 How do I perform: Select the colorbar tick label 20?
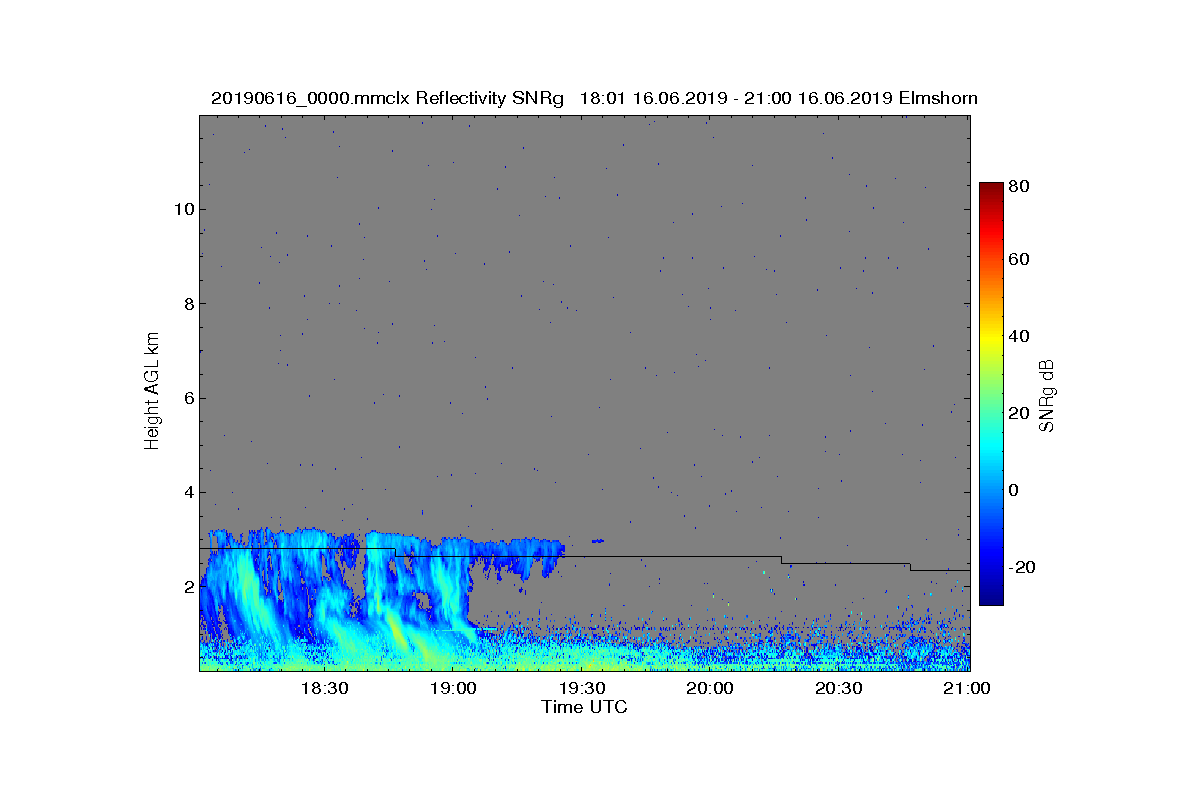[1020, 413]
